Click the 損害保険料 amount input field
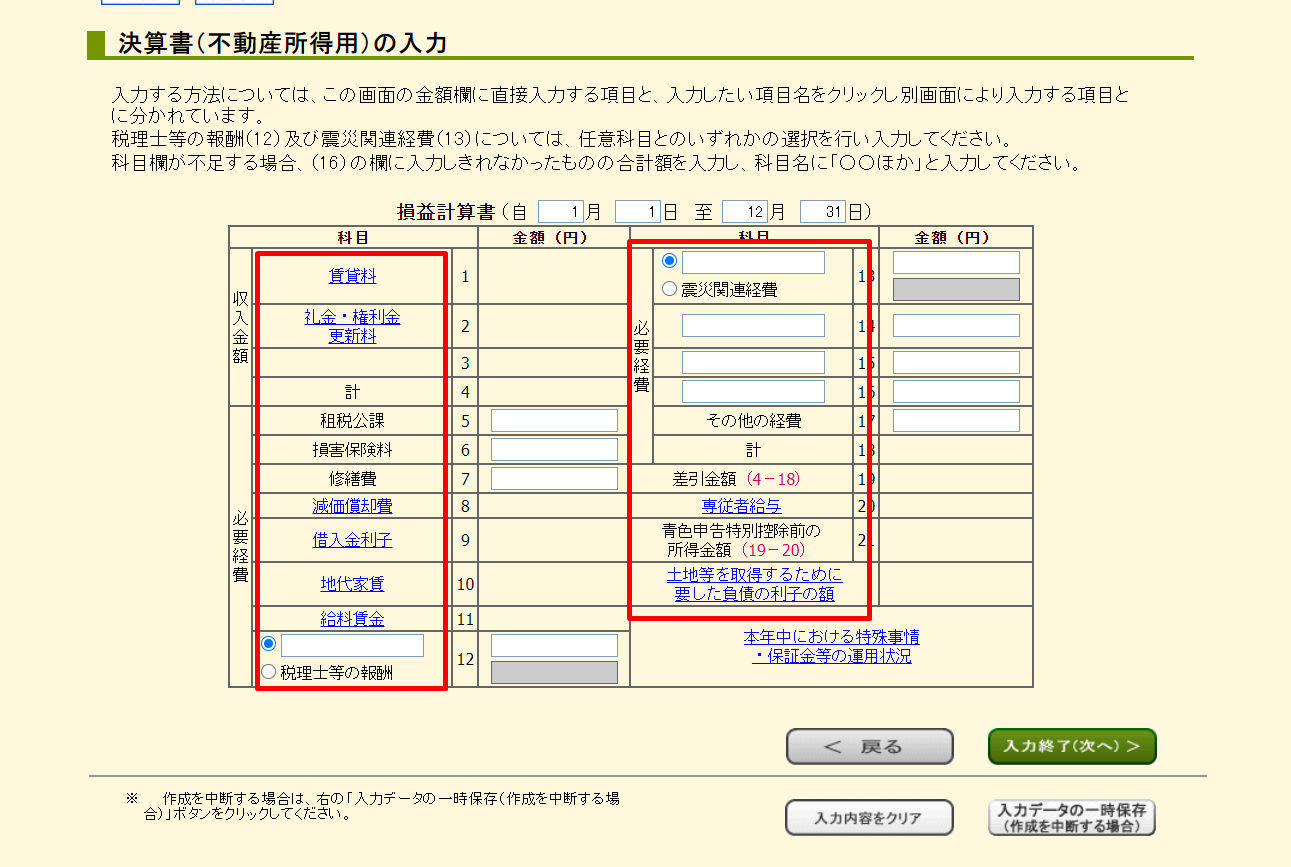 pyautogui.click(x=554, y=450)
